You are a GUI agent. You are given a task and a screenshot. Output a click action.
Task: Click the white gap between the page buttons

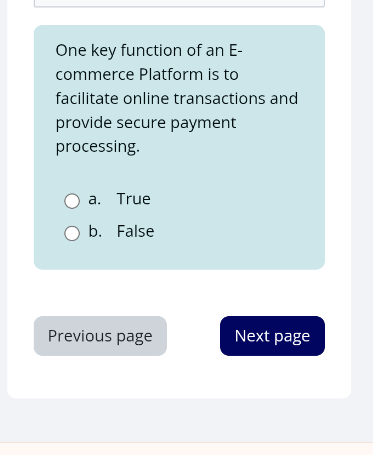click(193, 336)
